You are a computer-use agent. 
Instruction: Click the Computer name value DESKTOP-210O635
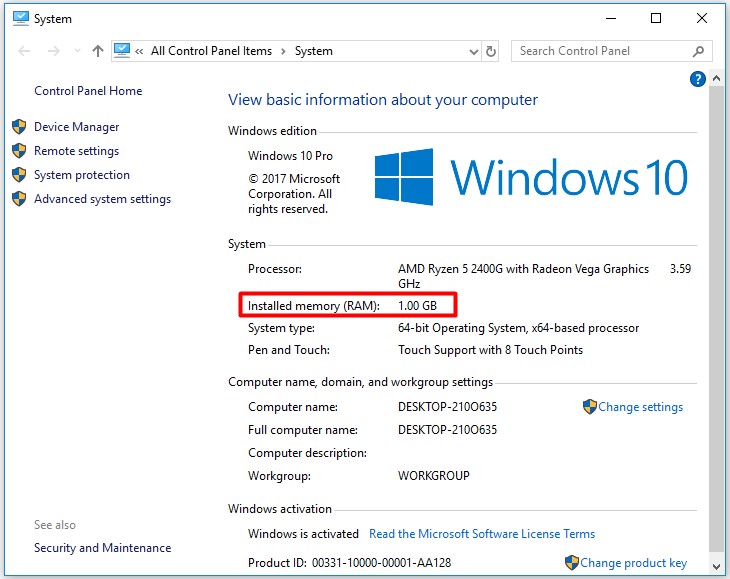tap(447, 407)
